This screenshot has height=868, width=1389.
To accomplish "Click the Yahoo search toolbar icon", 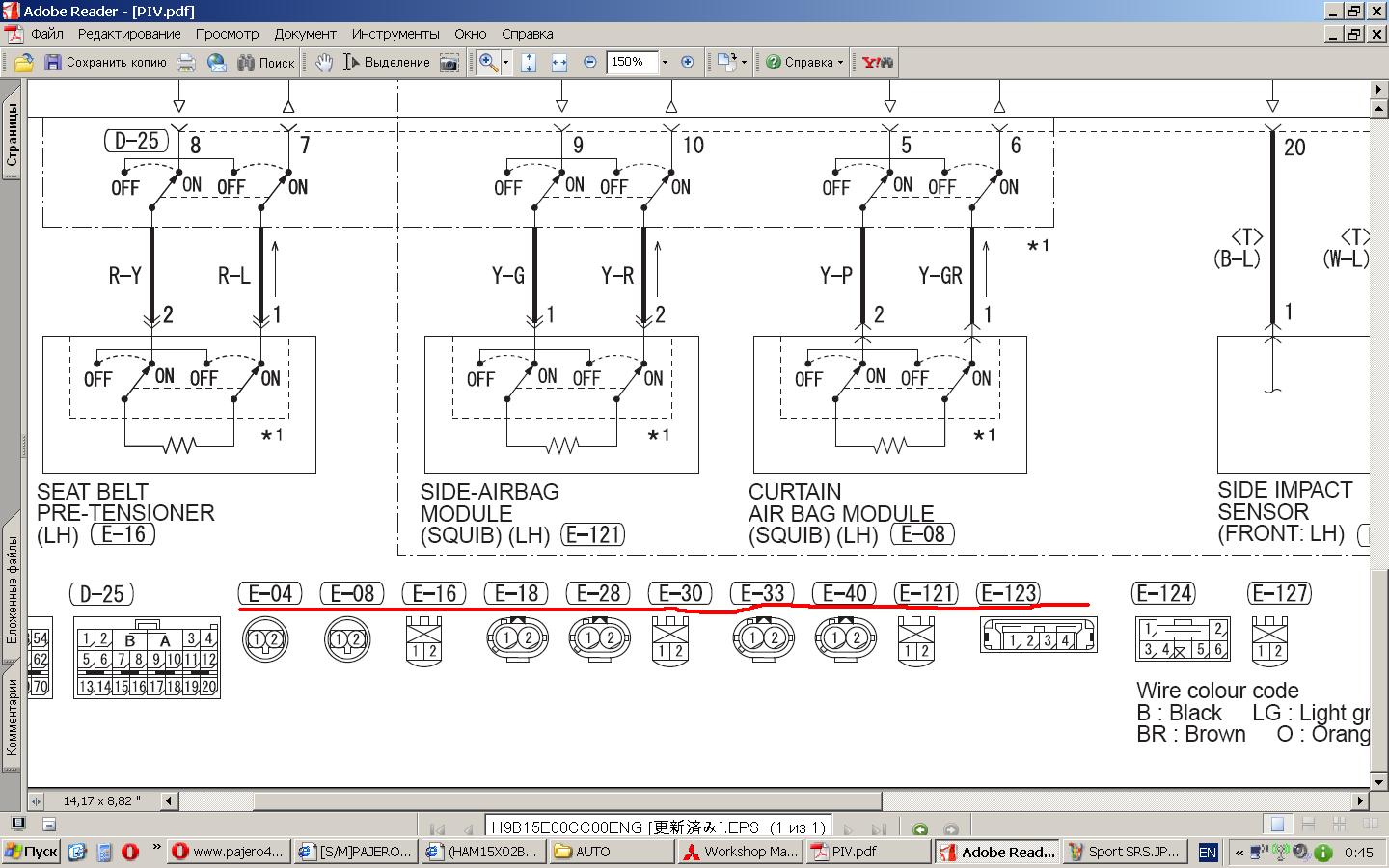I will pos(877,63).
